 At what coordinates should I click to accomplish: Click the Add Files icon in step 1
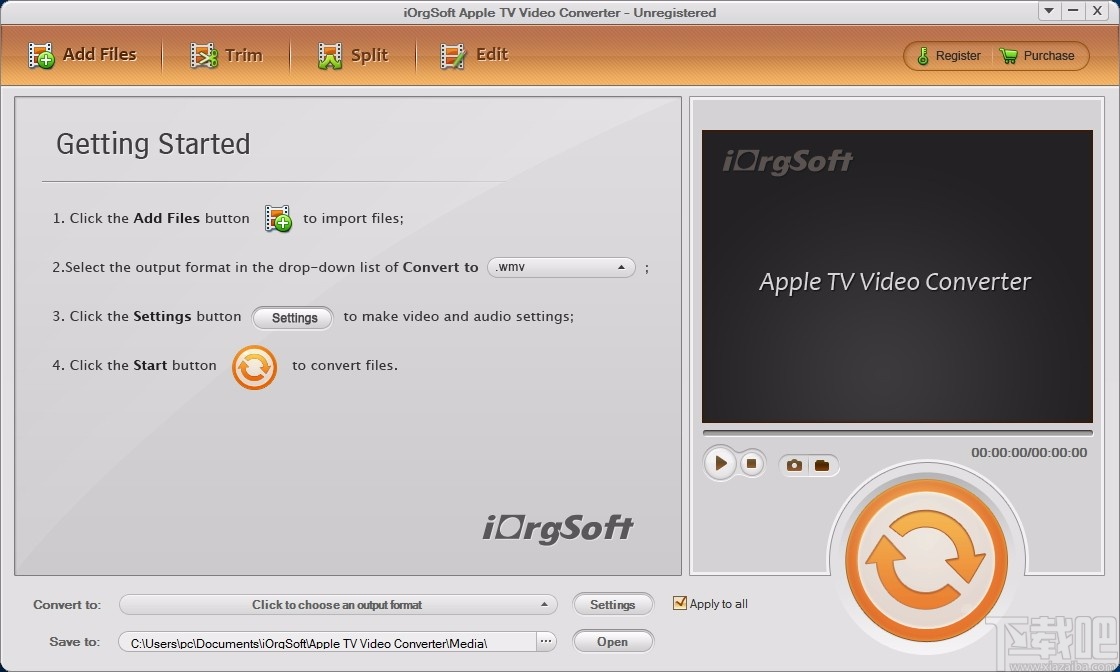(277, 218)
